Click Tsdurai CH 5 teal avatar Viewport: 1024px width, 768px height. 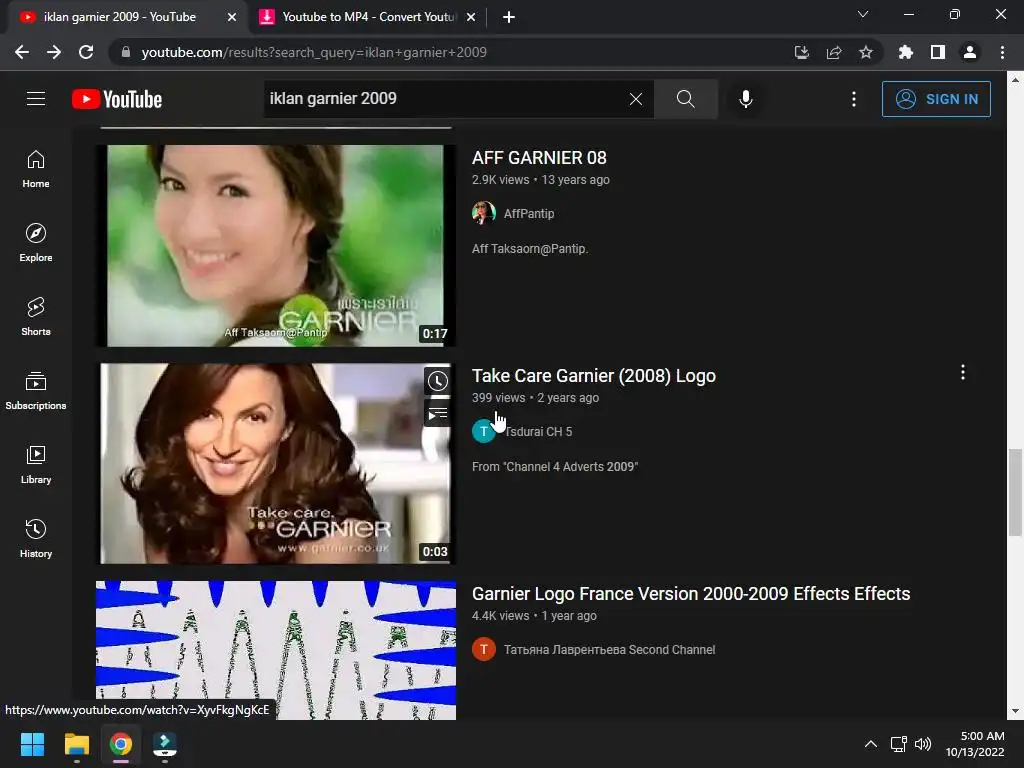tap(483, 432)
